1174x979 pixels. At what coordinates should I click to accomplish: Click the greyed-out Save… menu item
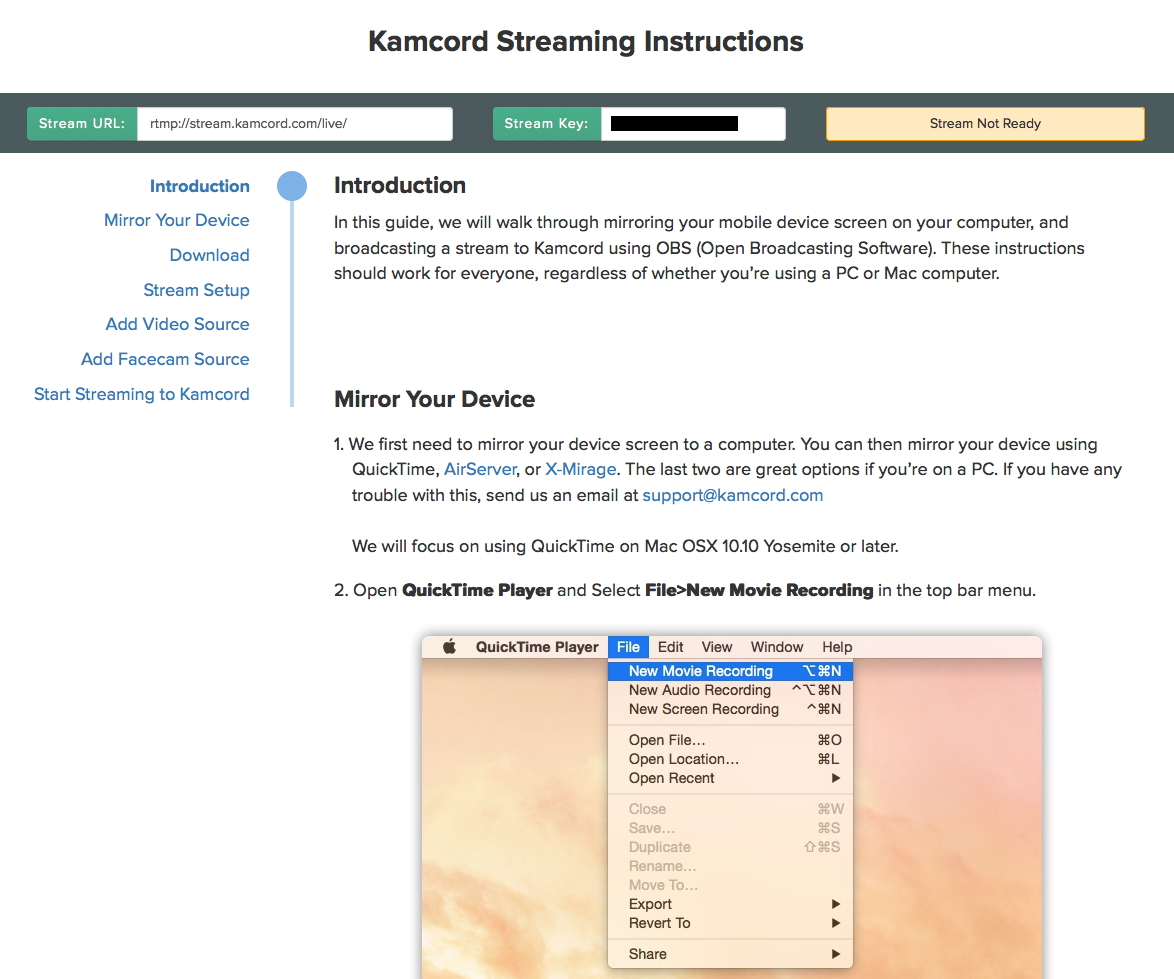click(730, 828)
